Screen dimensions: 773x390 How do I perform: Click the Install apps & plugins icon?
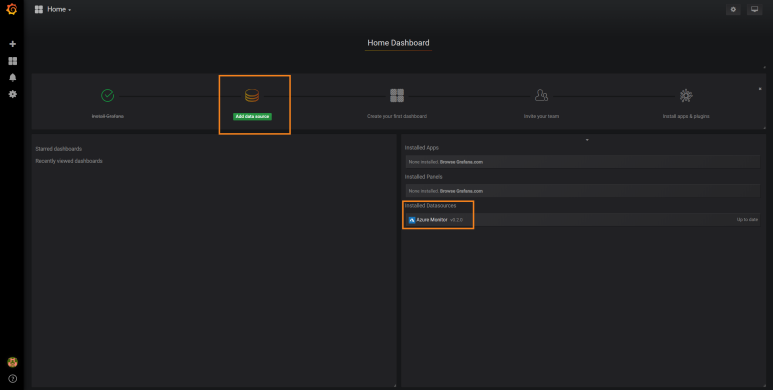[686, 95]
